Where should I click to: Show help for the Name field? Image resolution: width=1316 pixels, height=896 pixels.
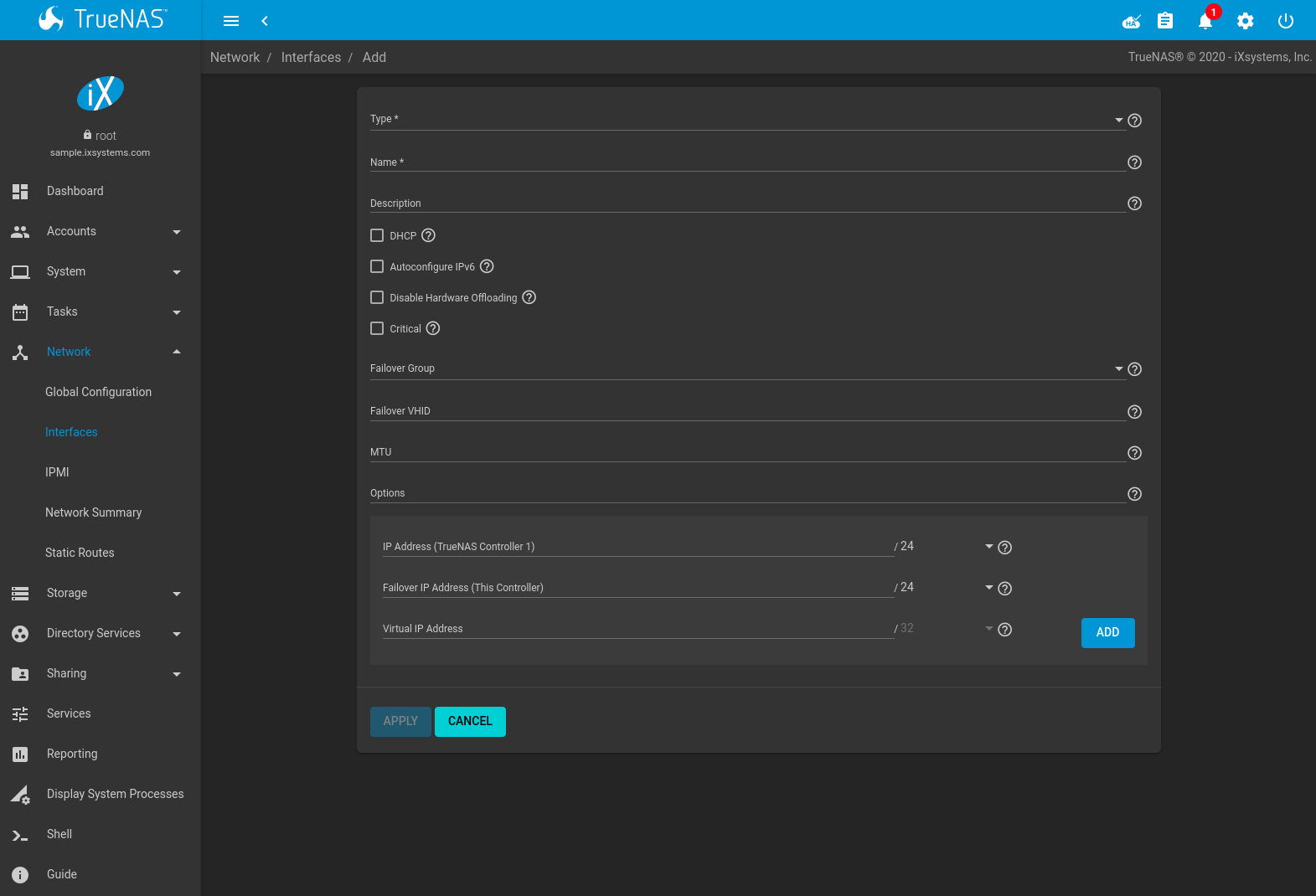click(x=1135, y=162)
